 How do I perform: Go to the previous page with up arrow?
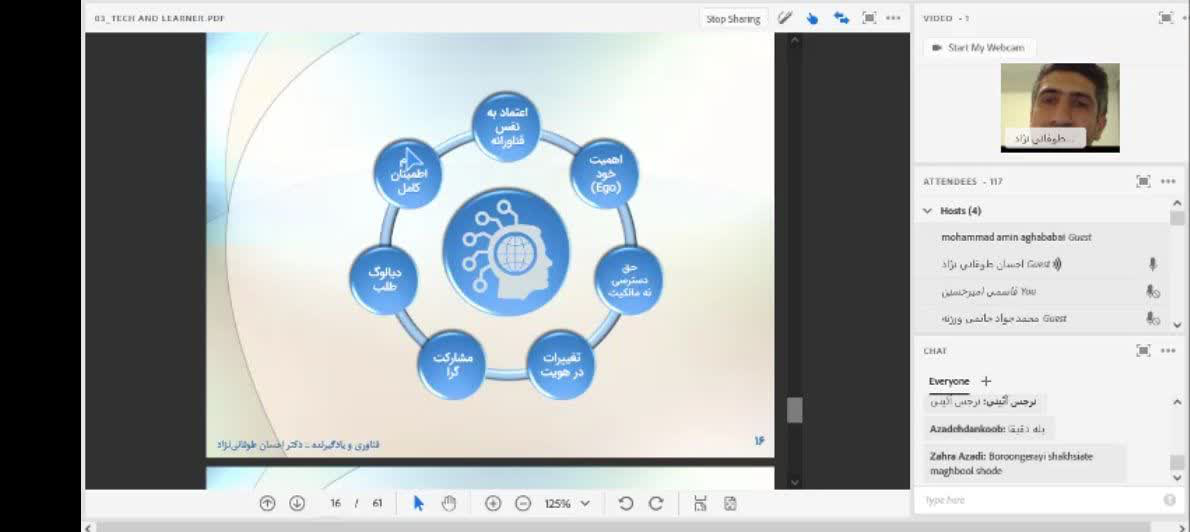267,503
